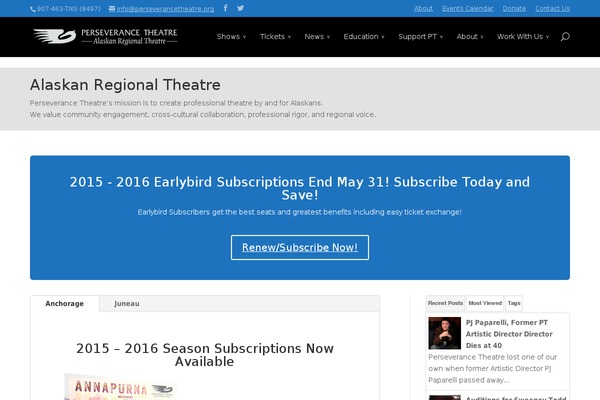Expand the About menu in main navigation
The image size is (600, 400).
470,37
